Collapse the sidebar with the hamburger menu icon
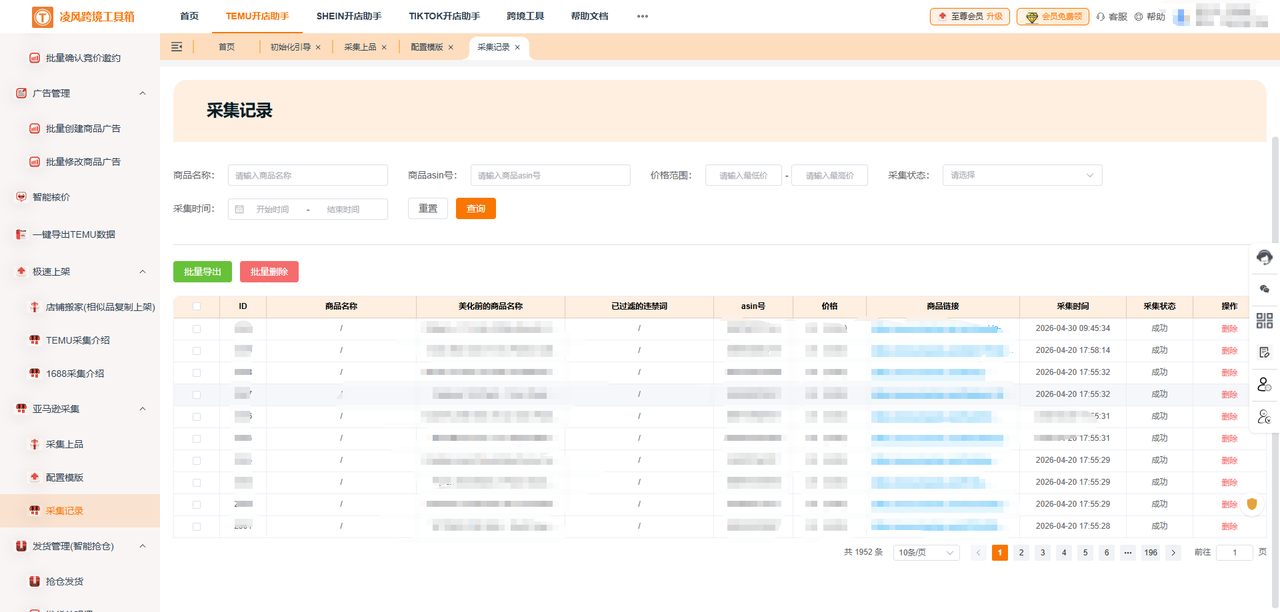Viewport: 1280px width, 612px height. click(177, 47)
